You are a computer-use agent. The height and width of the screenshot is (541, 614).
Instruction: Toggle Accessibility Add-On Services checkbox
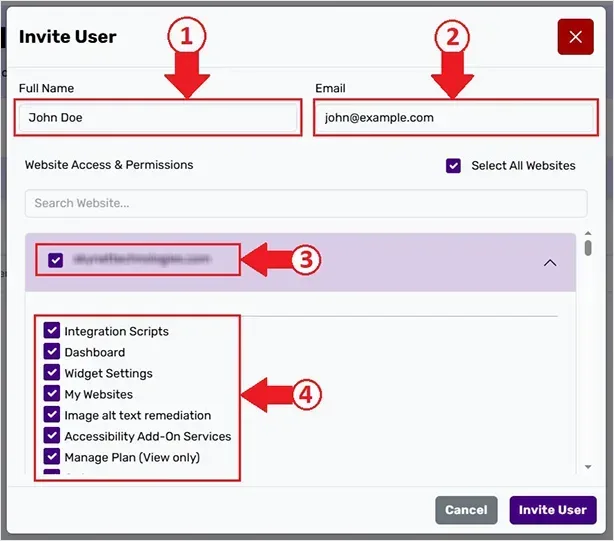pos(52,436)
